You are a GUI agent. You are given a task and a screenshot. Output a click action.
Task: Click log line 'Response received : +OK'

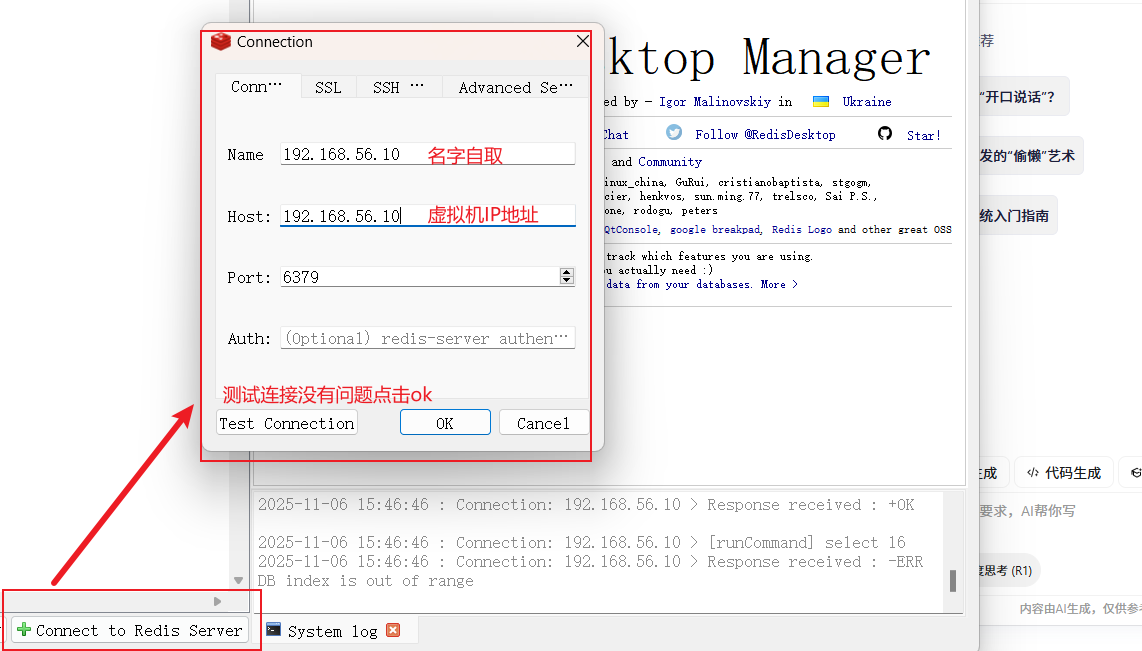pyautogui.click(x=586, y=505)
